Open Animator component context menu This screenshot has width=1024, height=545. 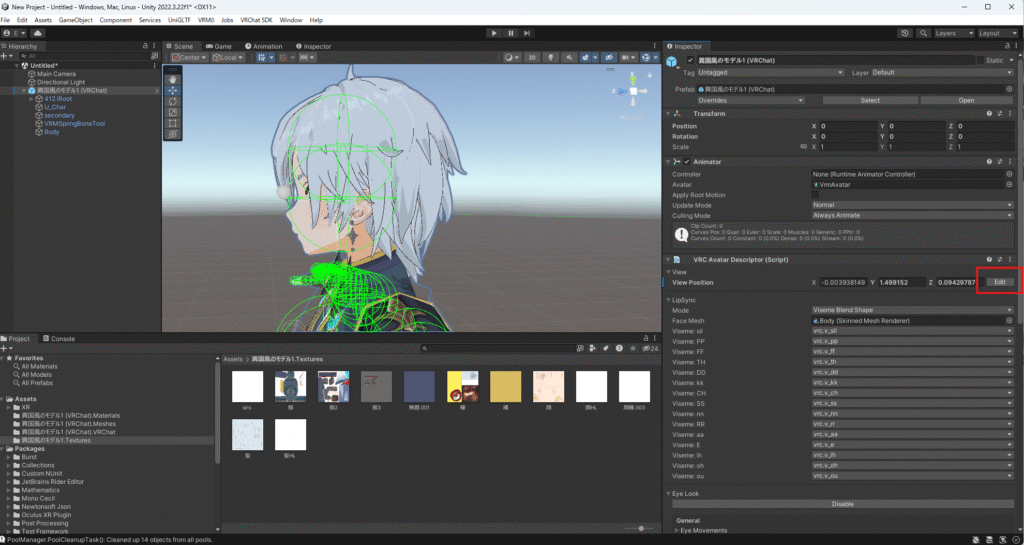click(1010, 162)
